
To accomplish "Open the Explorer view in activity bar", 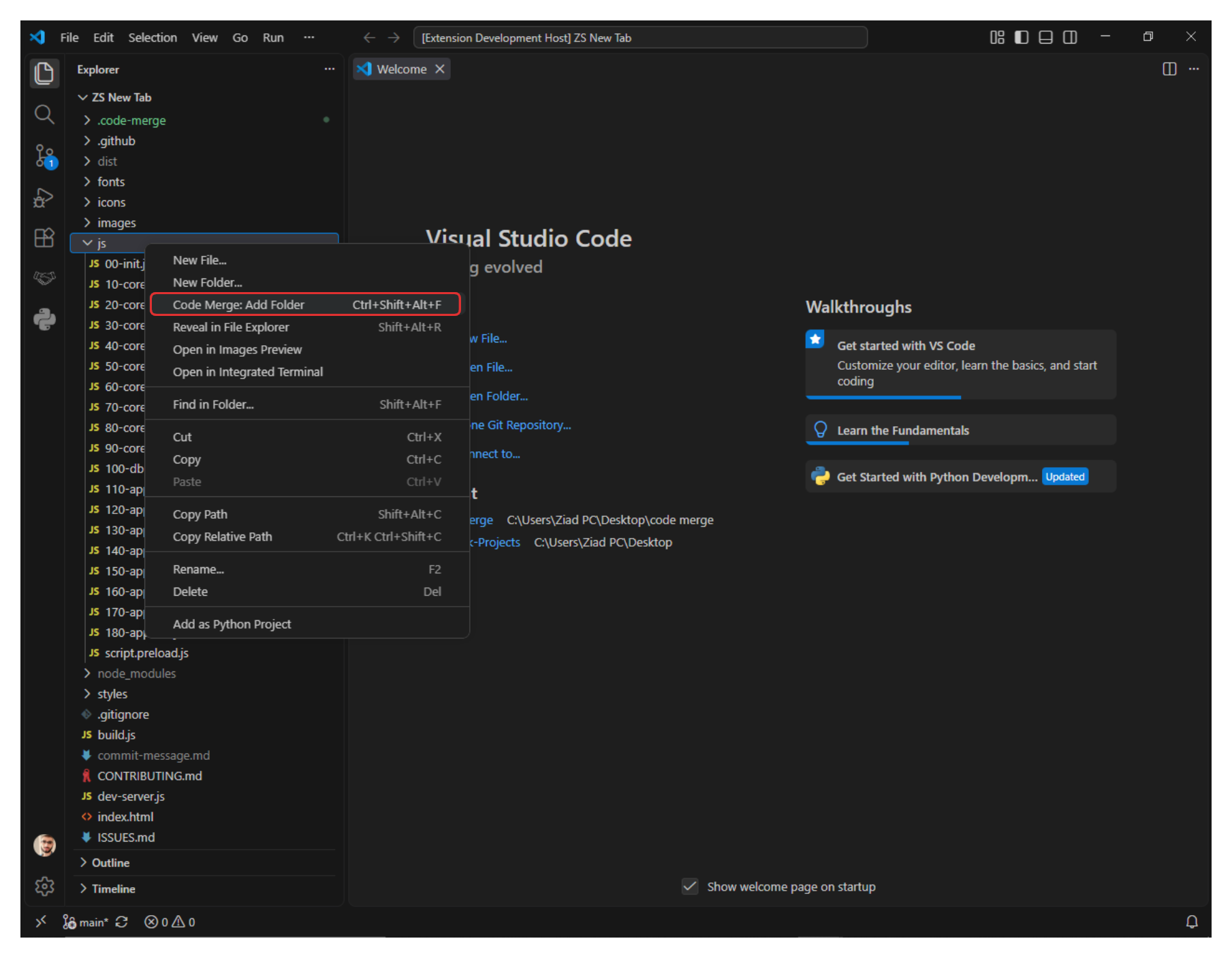I will coord(44,73).
